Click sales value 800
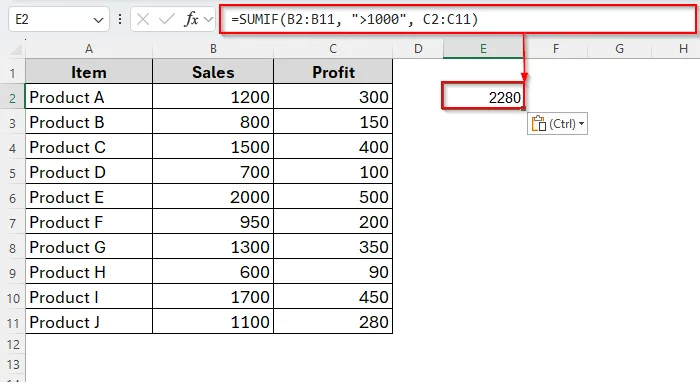Viewport: 700px width, 382px height. click(x=213, y=122)
